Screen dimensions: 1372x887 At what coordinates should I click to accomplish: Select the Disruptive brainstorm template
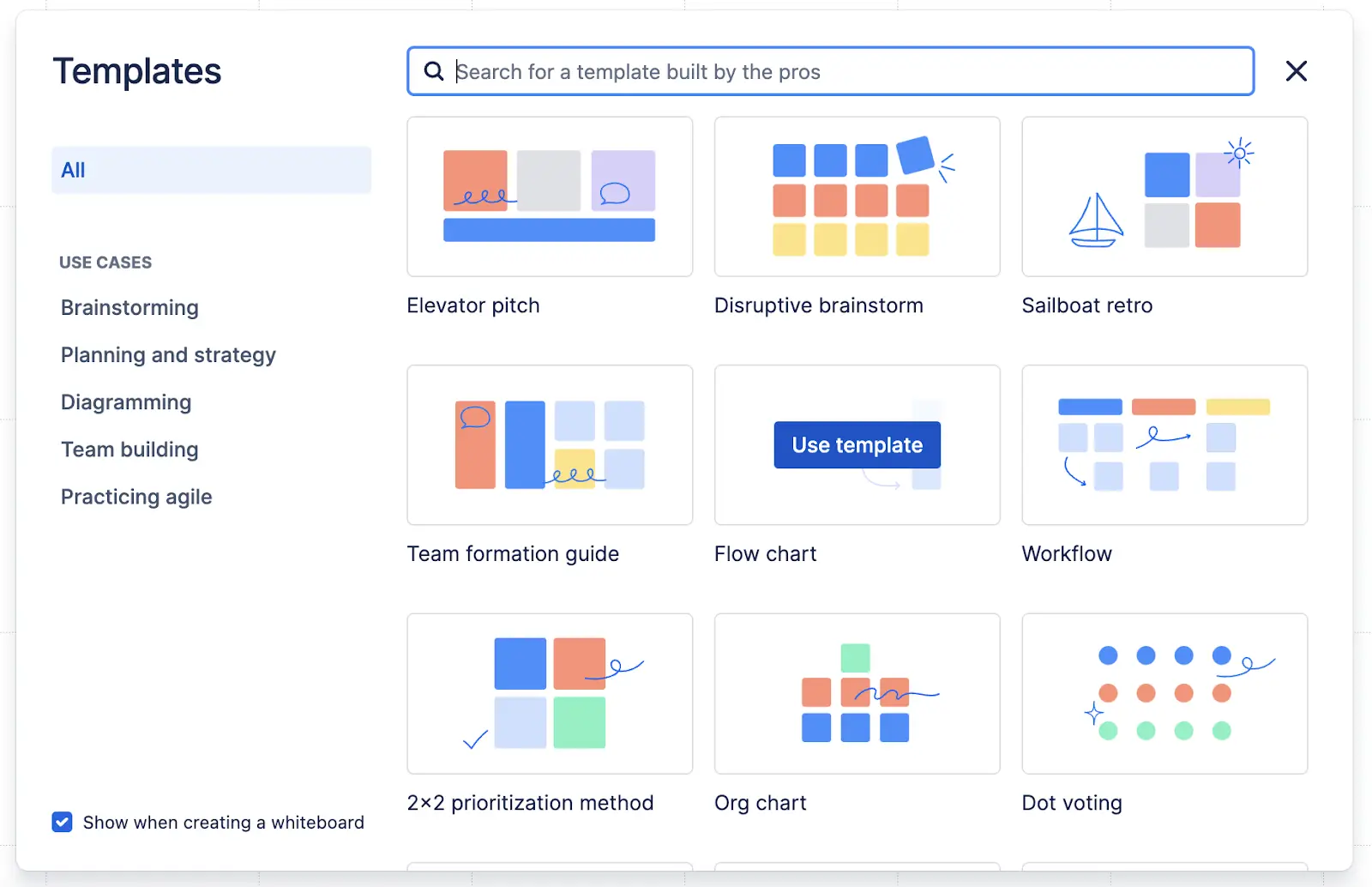pos(857,196)
